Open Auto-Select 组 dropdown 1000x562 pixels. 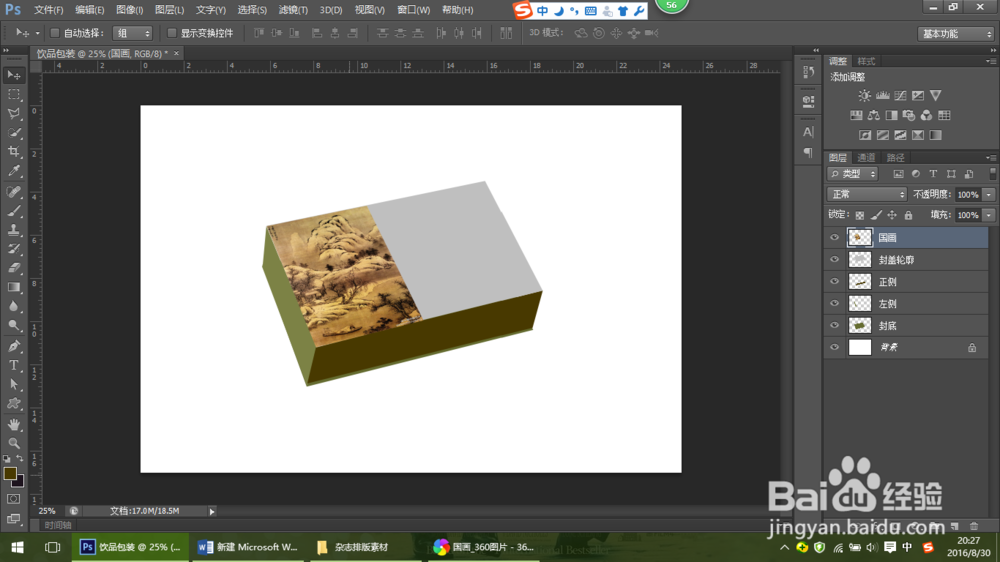132,33
